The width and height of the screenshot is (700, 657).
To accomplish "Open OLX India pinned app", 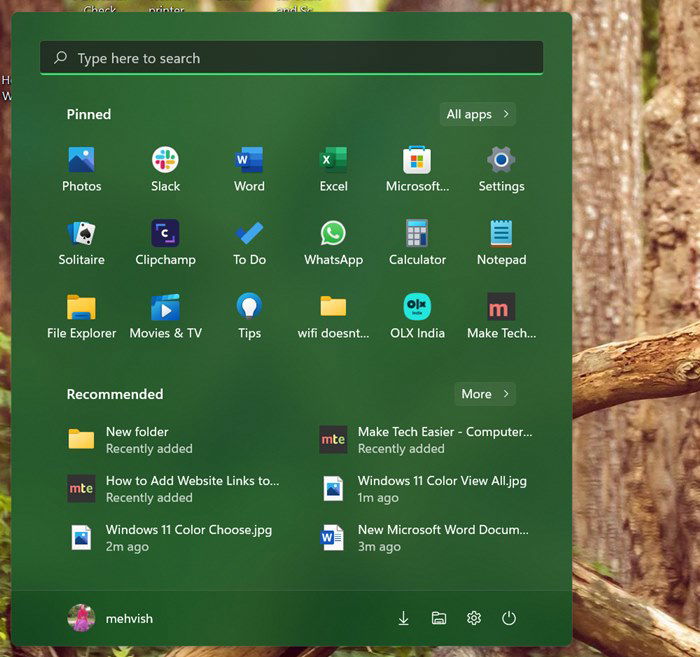I will coord(417,316).
